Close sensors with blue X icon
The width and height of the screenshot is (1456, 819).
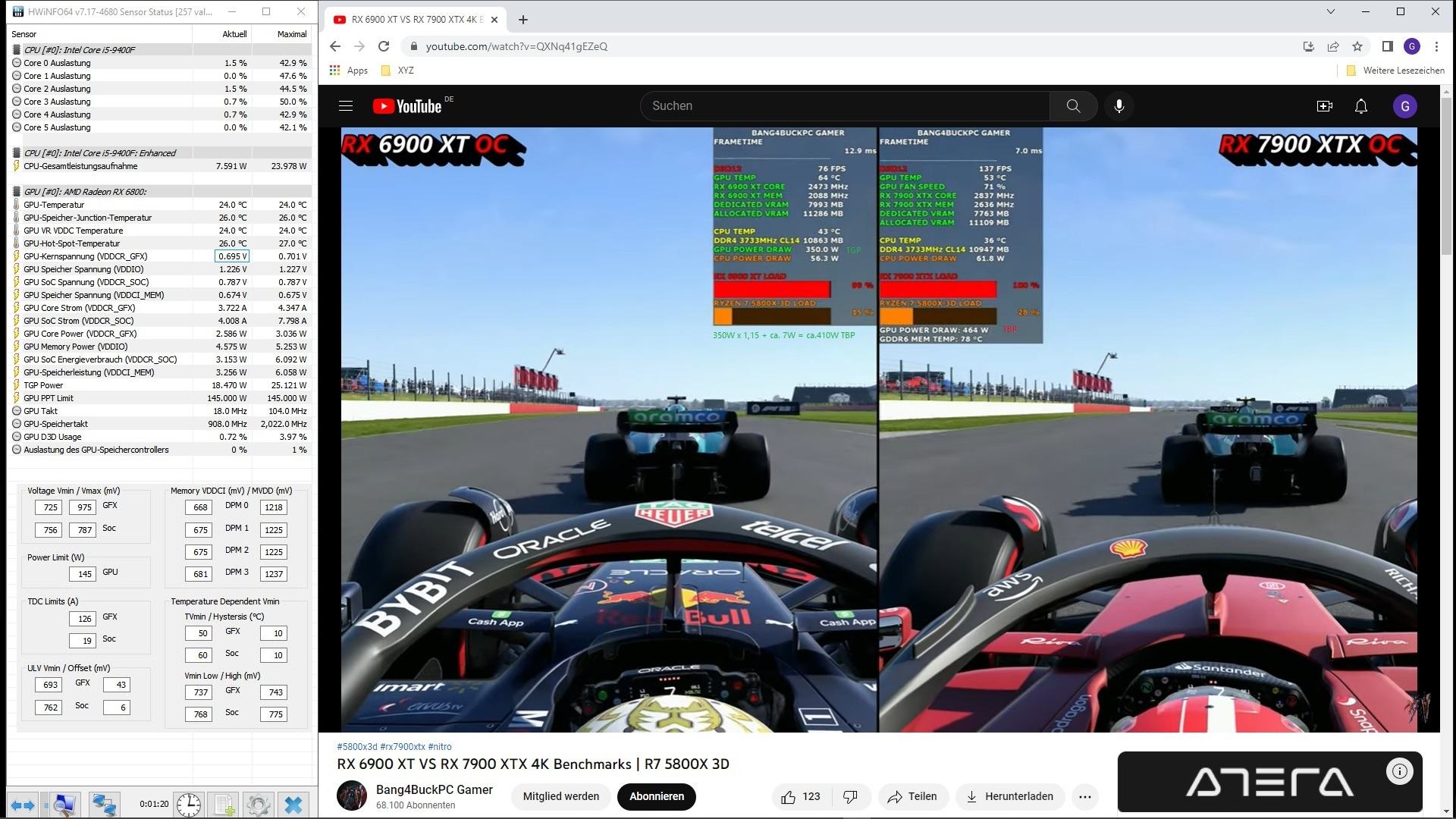(293, 805)
